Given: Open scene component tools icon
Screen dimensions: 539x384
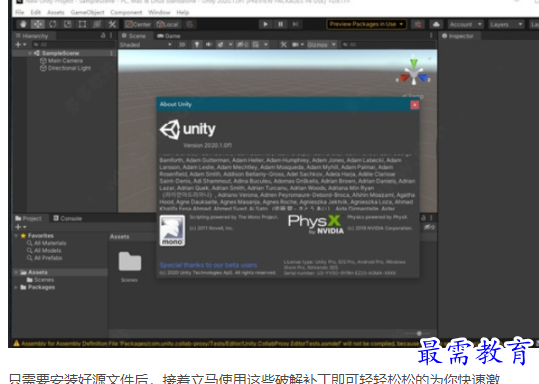Looking at the screenshot, I should pos(283,45).
